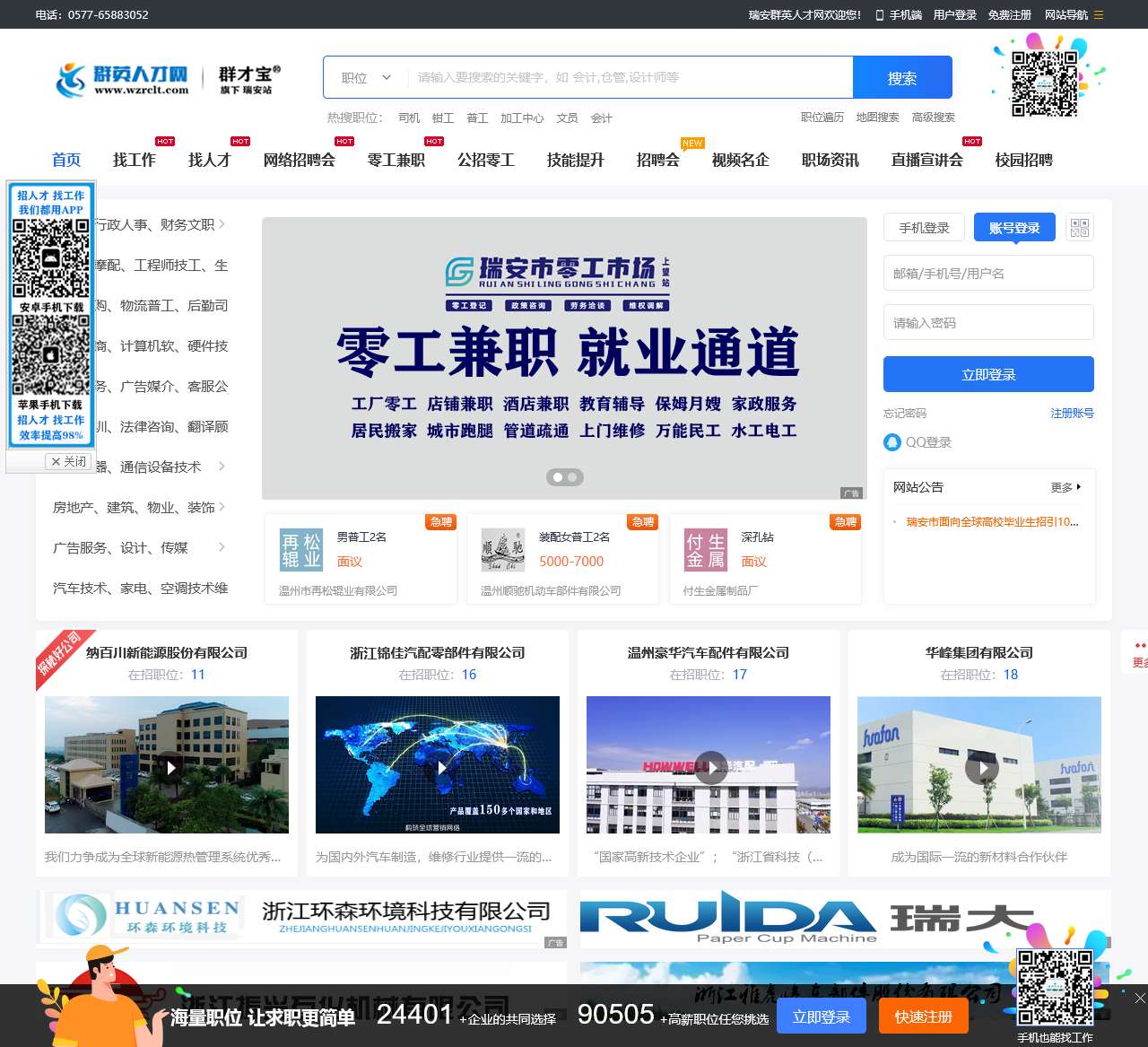The image size is (1148, 1047).
Task: Select the second carousel indicator dot
Action: tap(571, 477)
